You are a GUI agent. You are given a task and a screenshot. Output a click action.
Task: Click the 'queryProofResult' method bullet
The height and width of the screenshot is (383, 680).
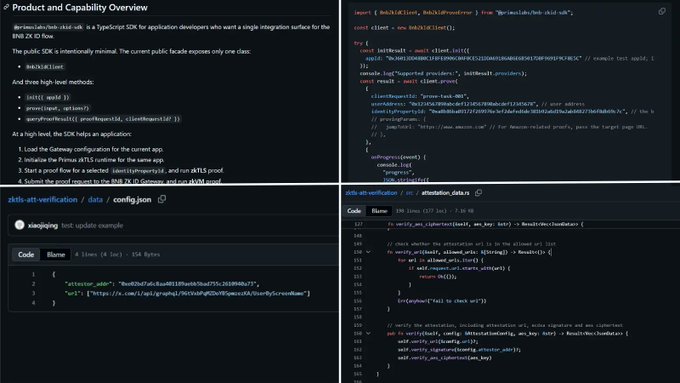[x=103, y=119]
